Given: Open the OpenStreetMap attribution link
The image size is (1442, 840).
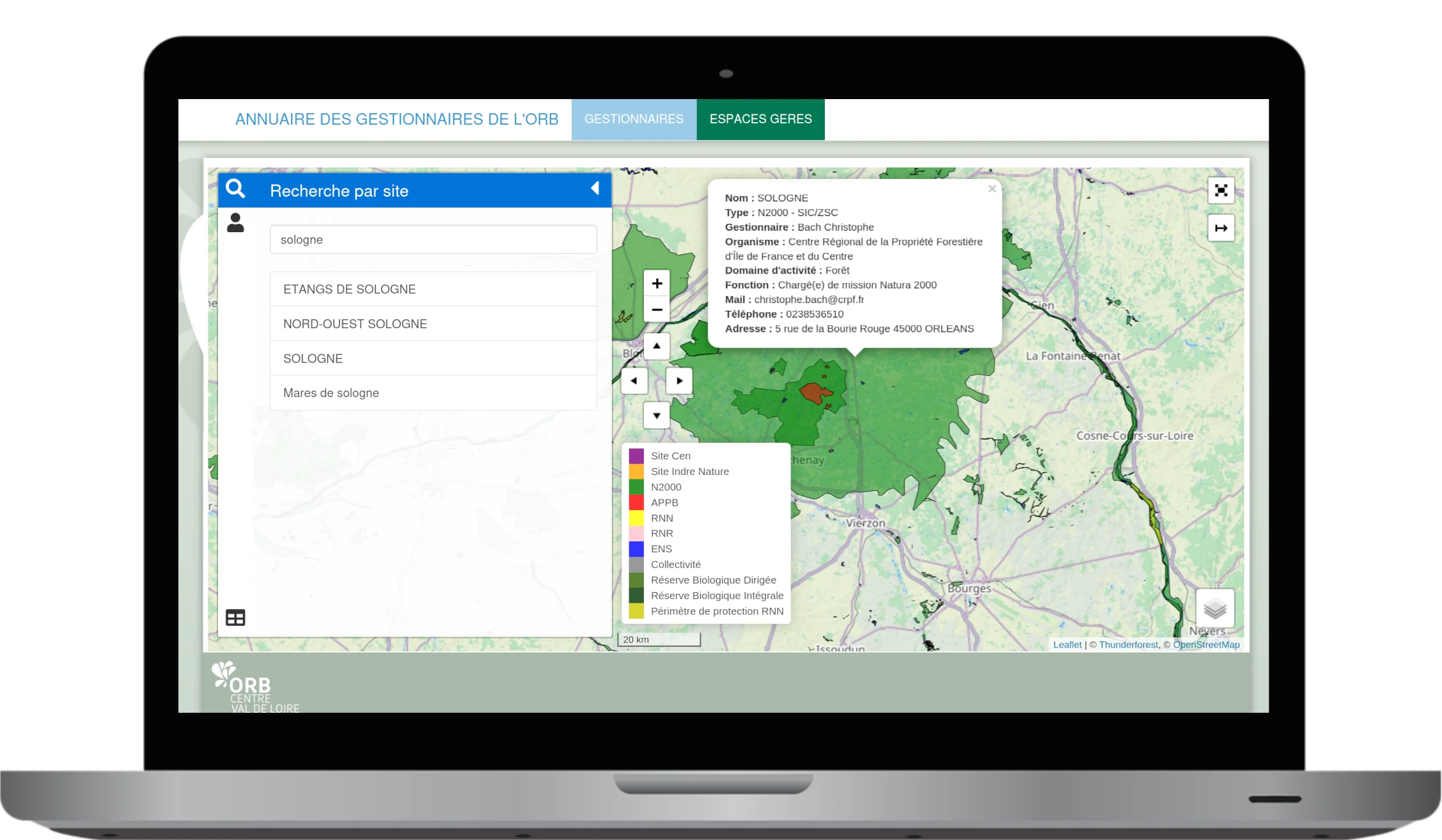Looking at the screenshot, I should (1206, 644).
